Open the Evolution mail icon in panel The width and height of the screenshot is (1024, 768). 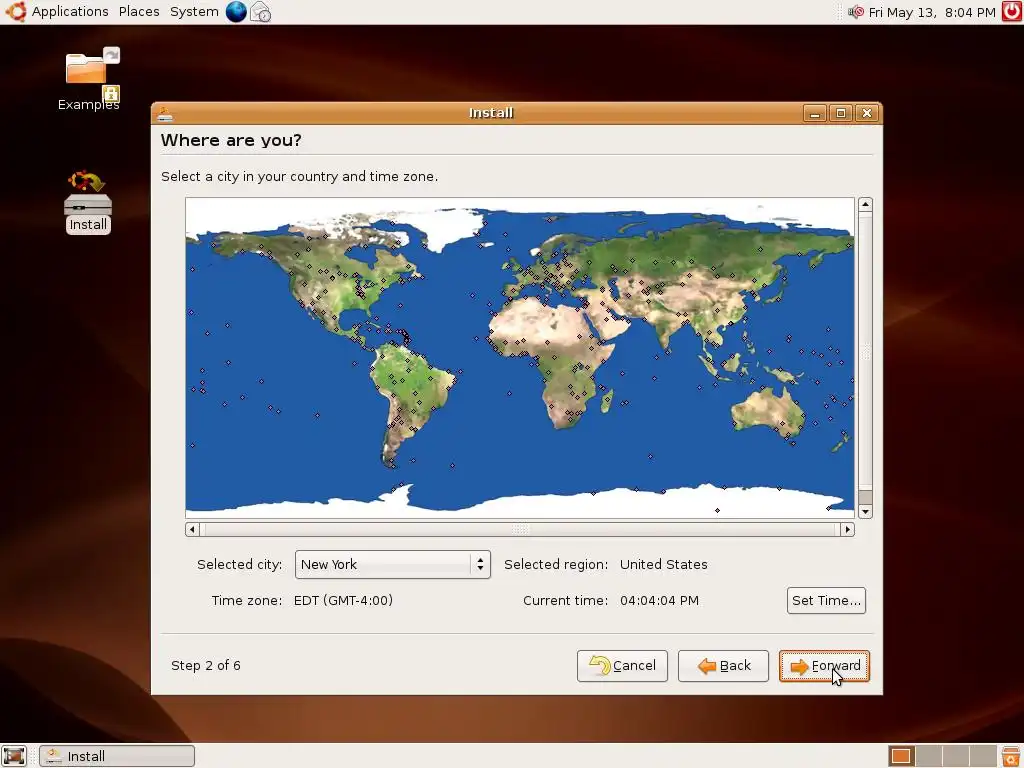coord(261,12)
